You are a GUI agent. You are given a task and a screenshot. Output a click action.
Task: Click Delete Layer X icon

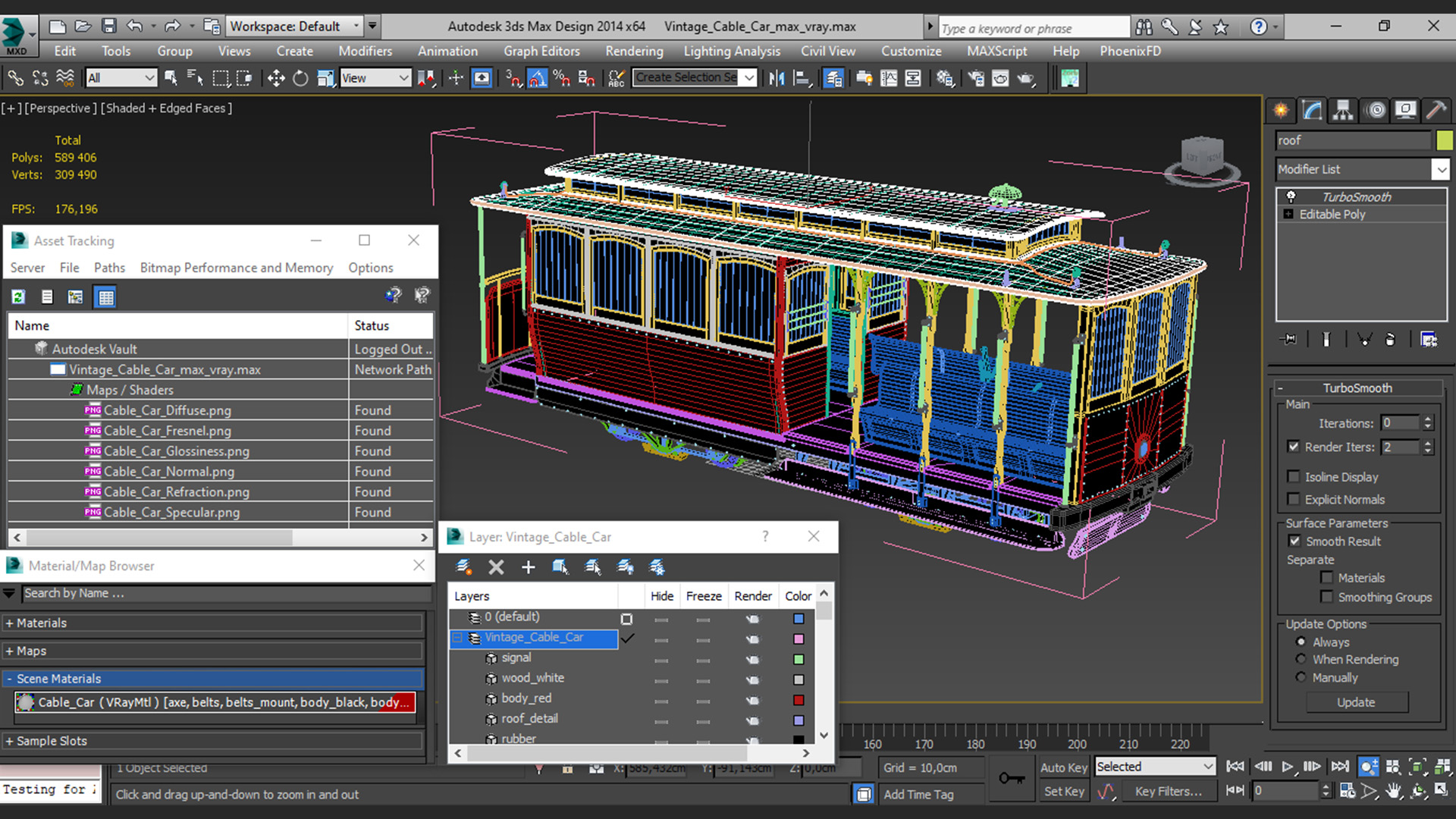(496, 567)
